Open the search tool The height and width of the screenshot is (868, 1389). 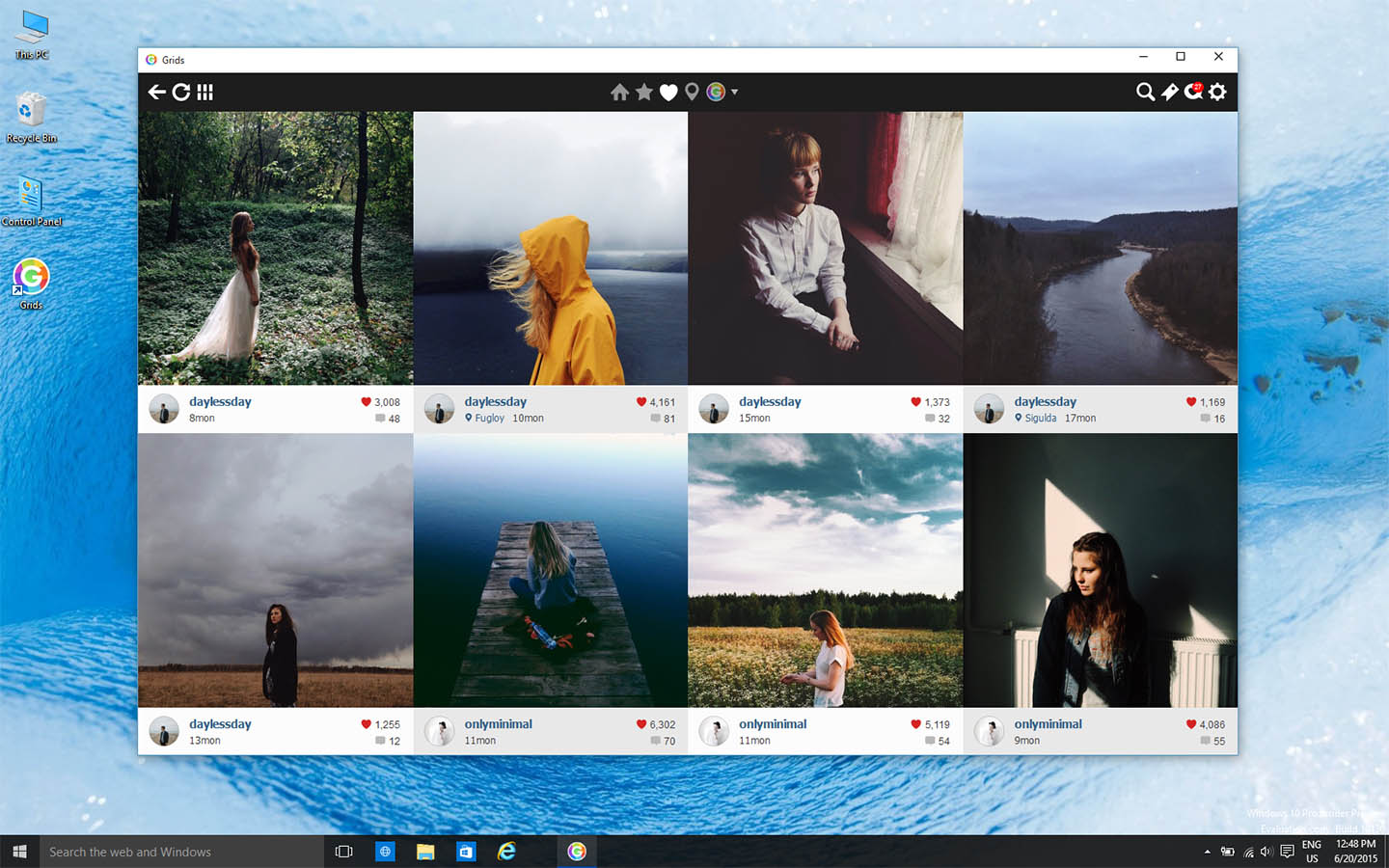tap(1145, 92)
